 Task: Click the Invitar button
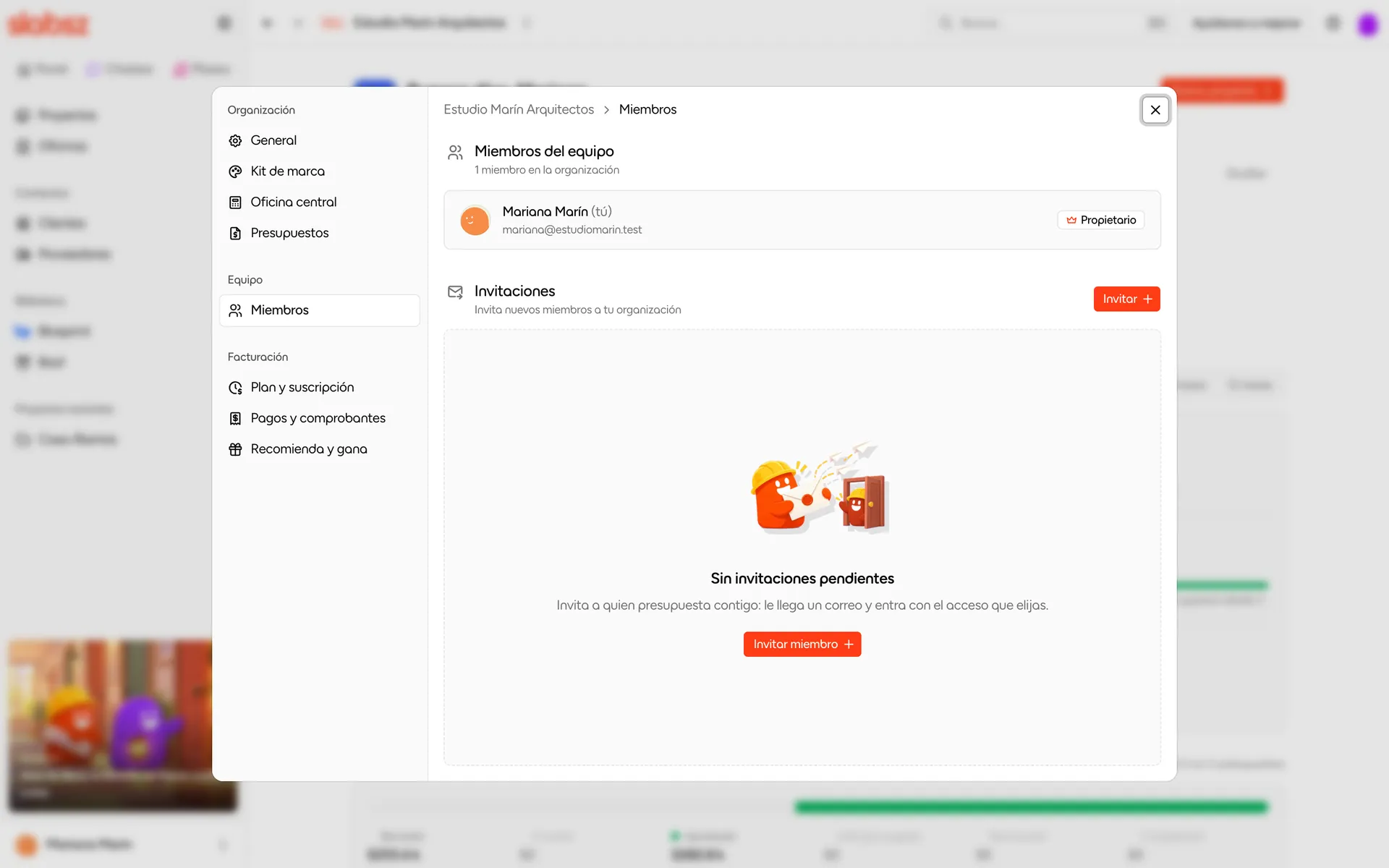pyautogui.click(x=1126, y=299)
